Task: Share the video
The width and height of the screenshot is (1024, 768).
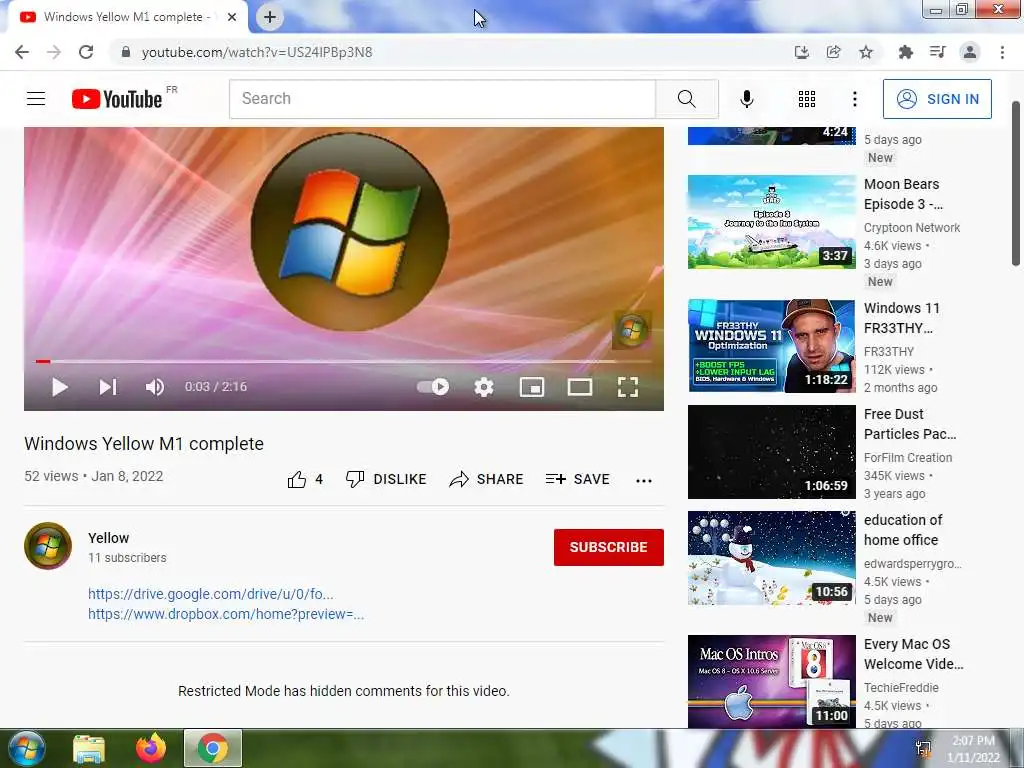Action: (x=487, y=479)
